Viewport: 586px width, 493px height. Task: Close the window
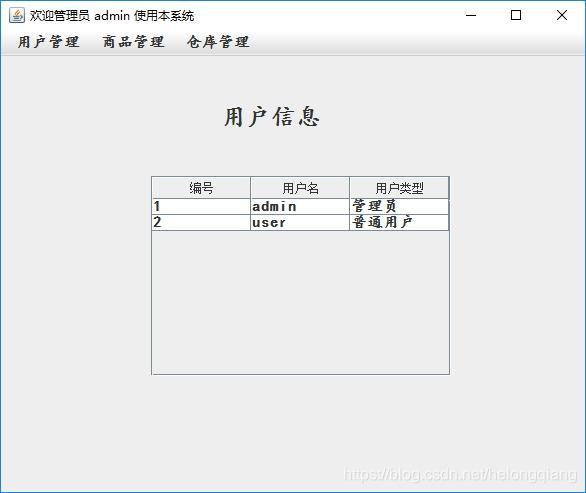pyautogui.click(x=562, y=15)
